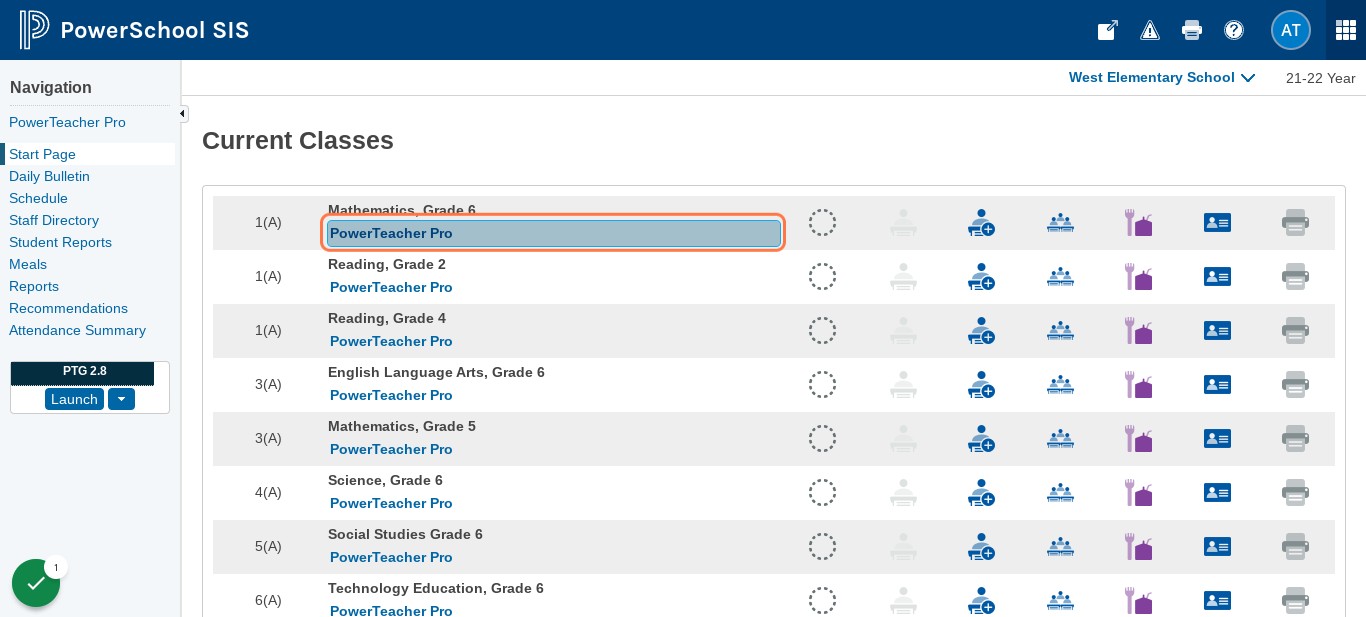Expand the West Elementary School selector
Viewport: 1366px width, 617px height.
(1162, 77)
